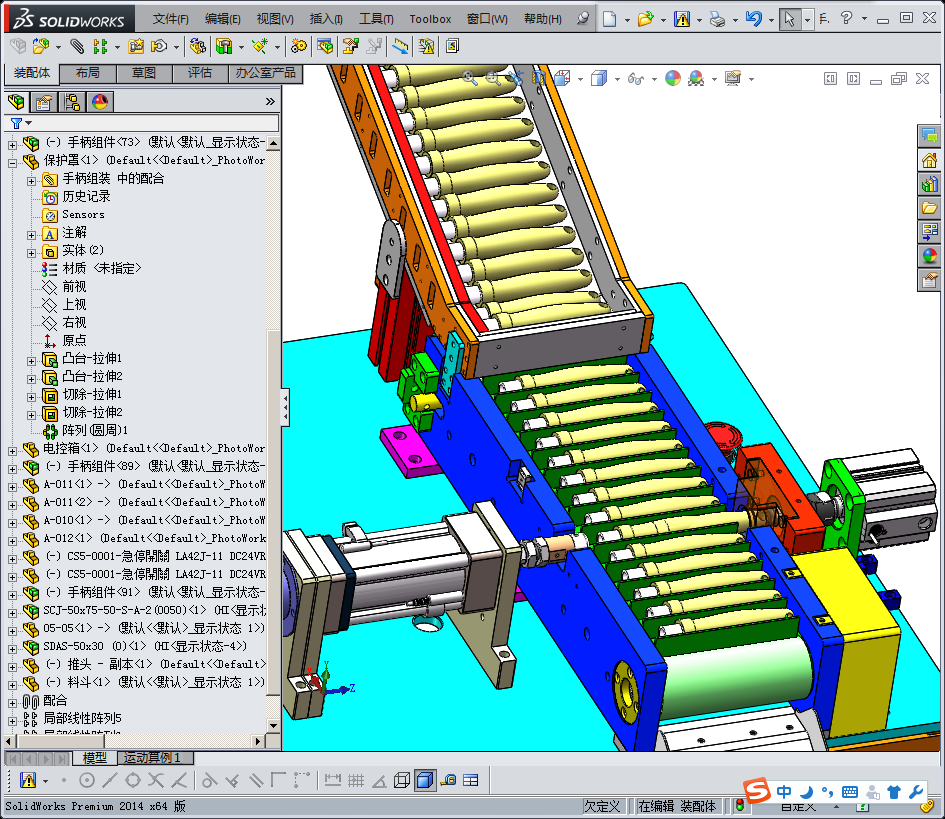Viewport: 945px width, 819px height.
Task: Click the Open file folder icon
Action: point(645,19)
